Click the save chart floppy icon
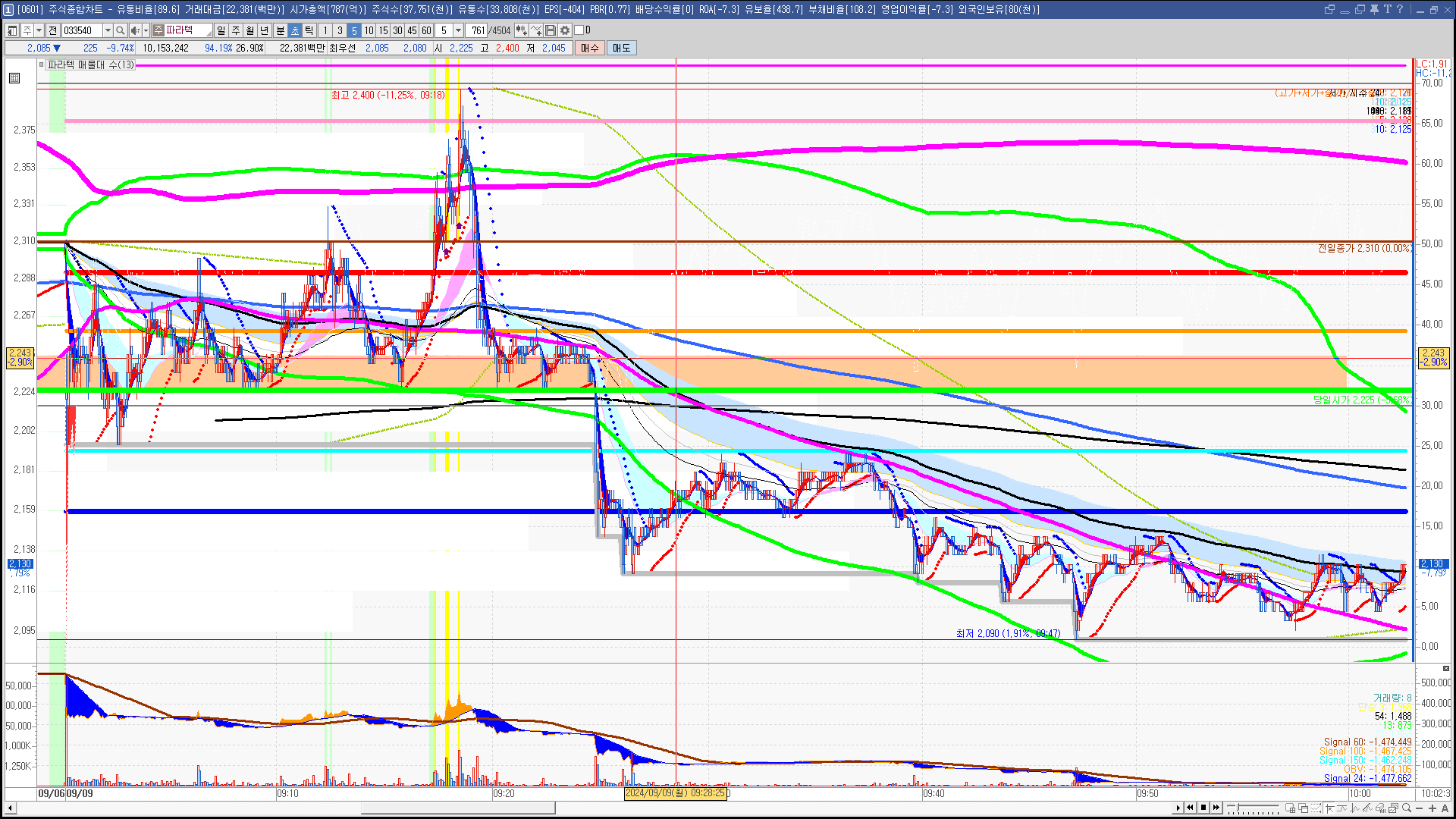This screenshot has width=1456, height=819. [551, 30]
